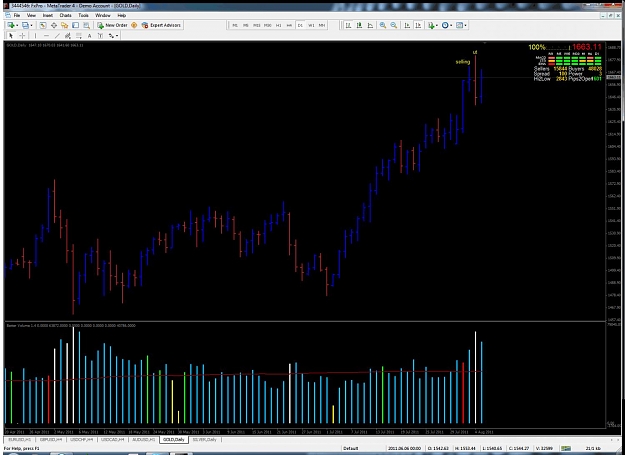
Task: Open the Strategy Tester icon
Action: coord(86,25)
